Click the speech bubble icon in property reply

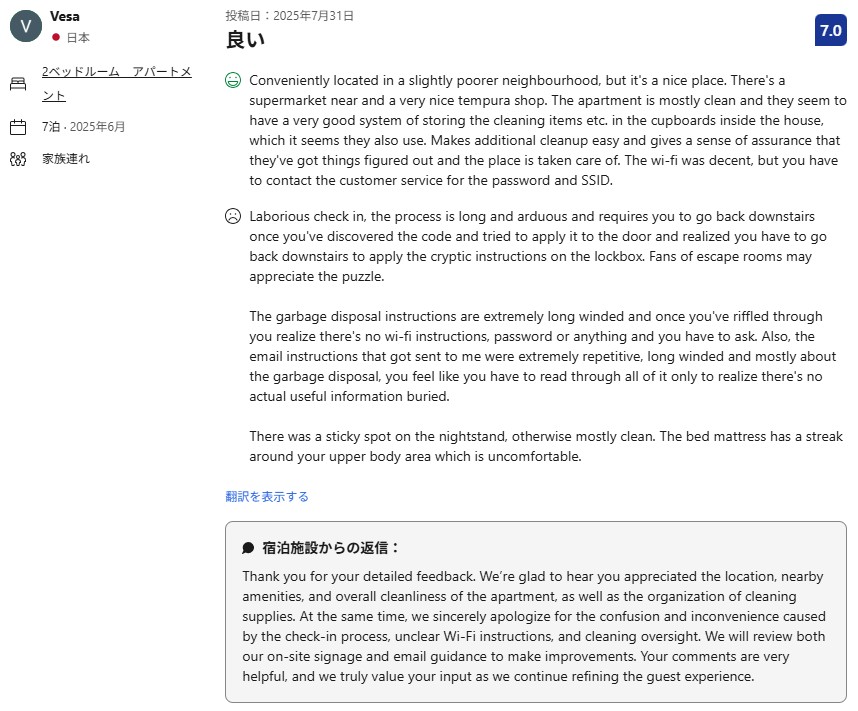point(248,548)
